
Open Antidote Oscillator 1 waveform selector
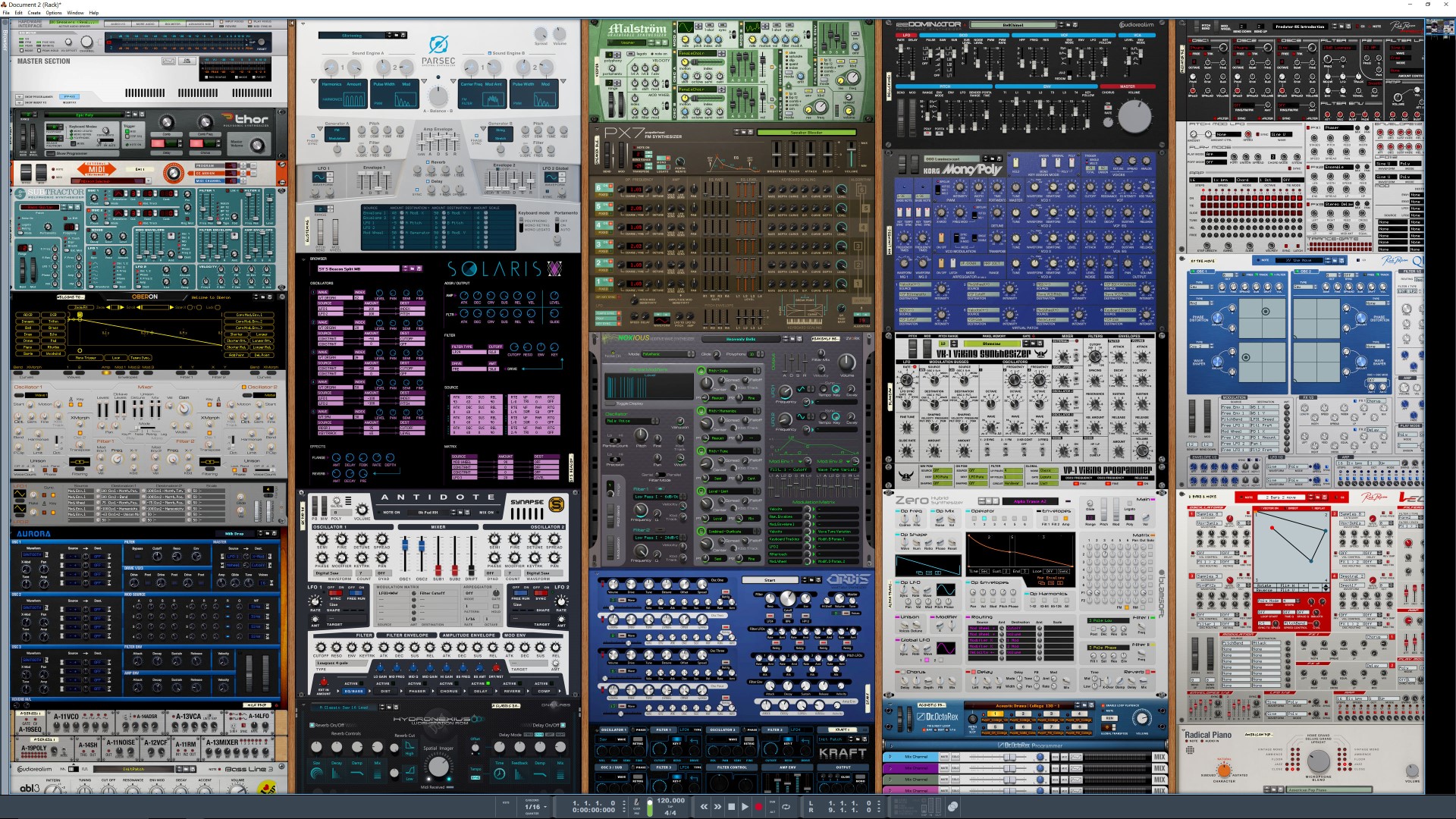(332, 573)
